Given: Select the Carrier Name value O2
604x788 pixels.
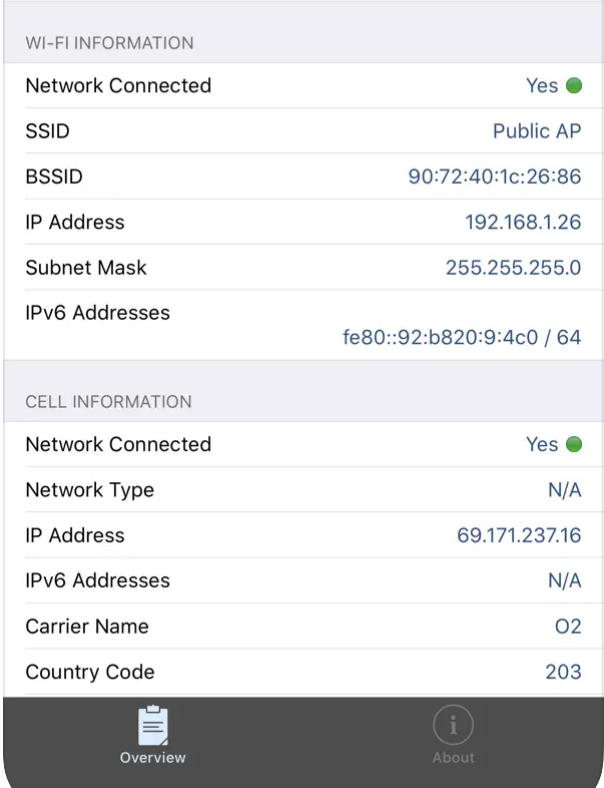Looking at the screenshot, I should pos(568,627).
